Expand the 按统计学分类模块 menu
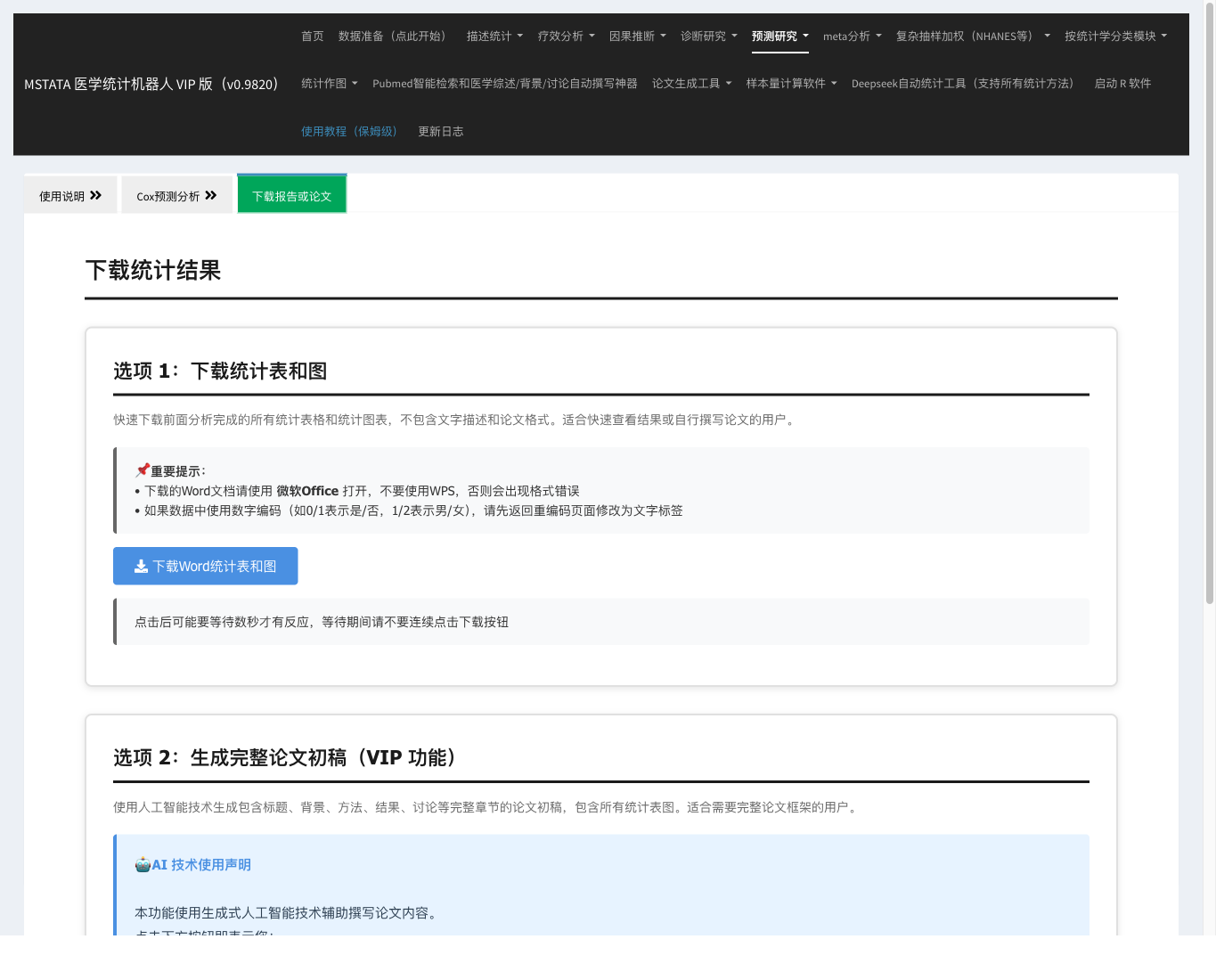The width and height of the screenshot is (1216, 980). pos(1115,37)
